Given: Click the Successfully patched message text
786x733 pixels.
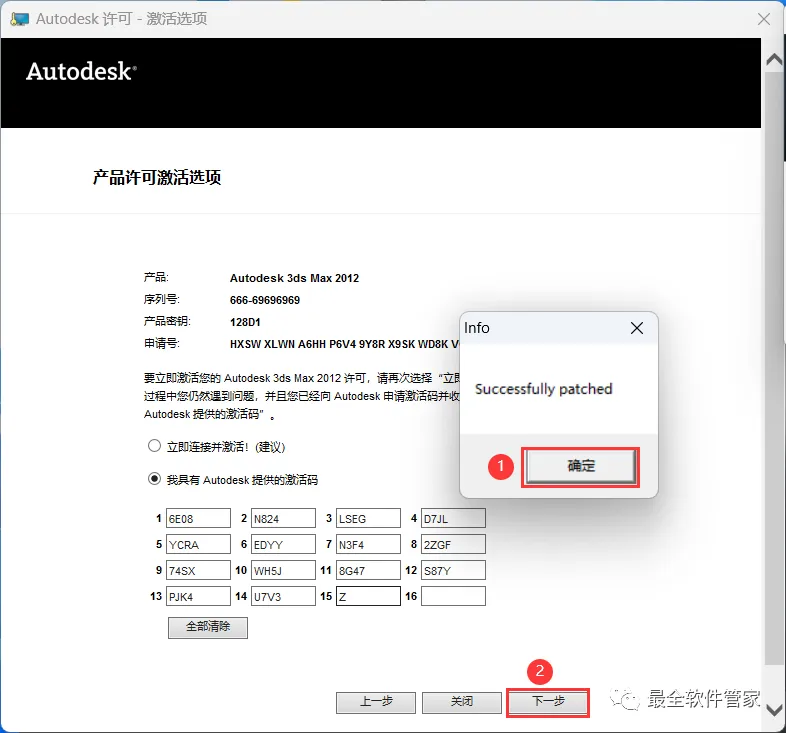Looking at the screenshot, I should pos(543,389).
